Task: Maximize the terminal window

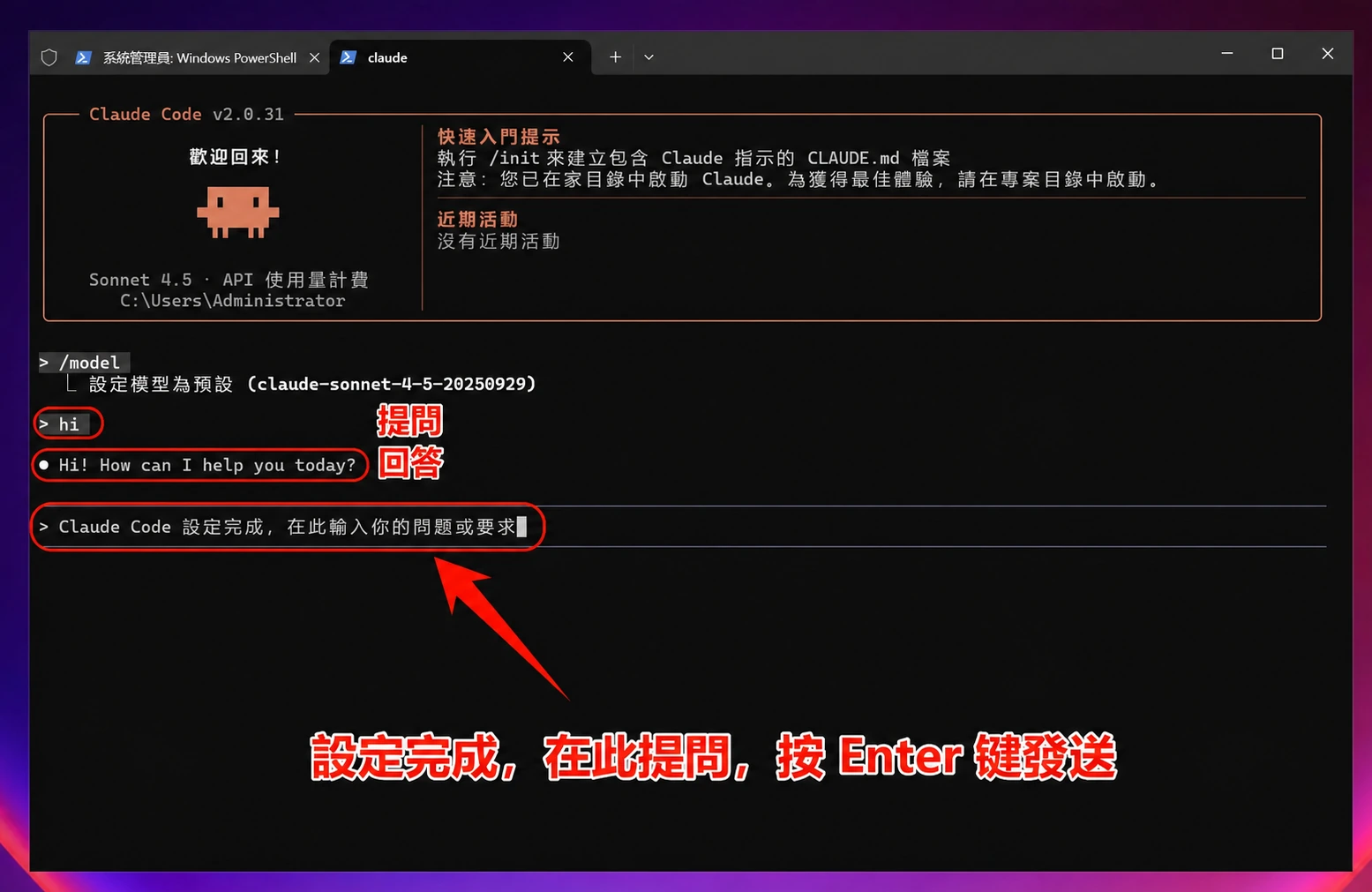Action: coord(1277,54)
